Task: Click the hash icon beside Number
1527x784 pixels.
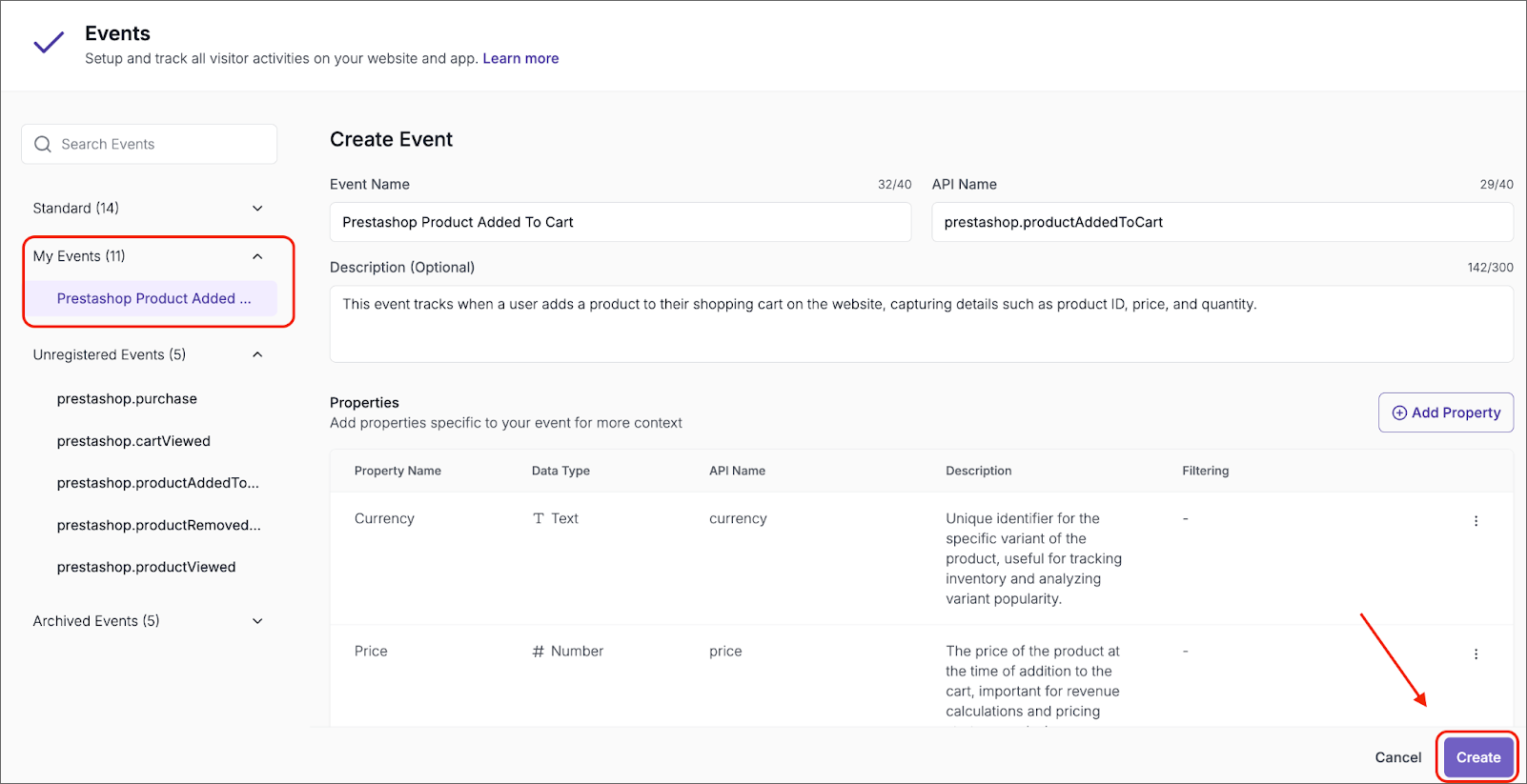Action: pos(539,652)
